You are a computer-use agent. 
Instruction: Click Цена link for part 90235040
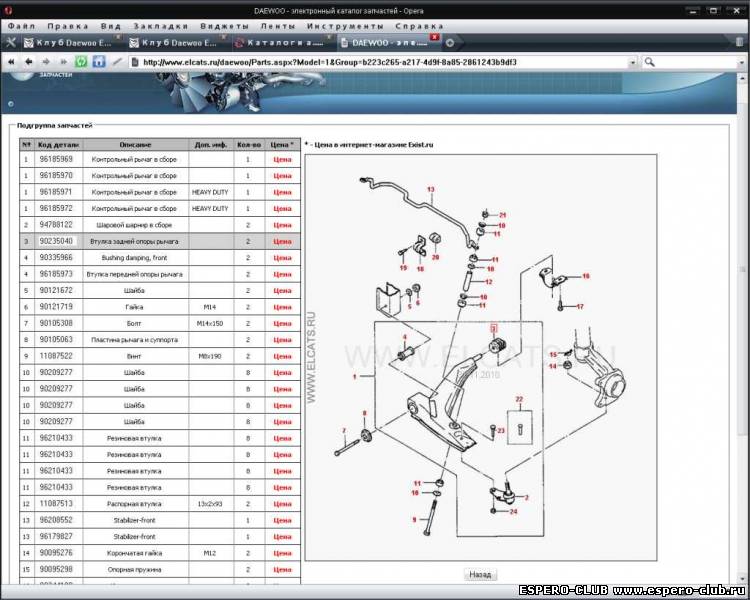[x=282, y=241]
